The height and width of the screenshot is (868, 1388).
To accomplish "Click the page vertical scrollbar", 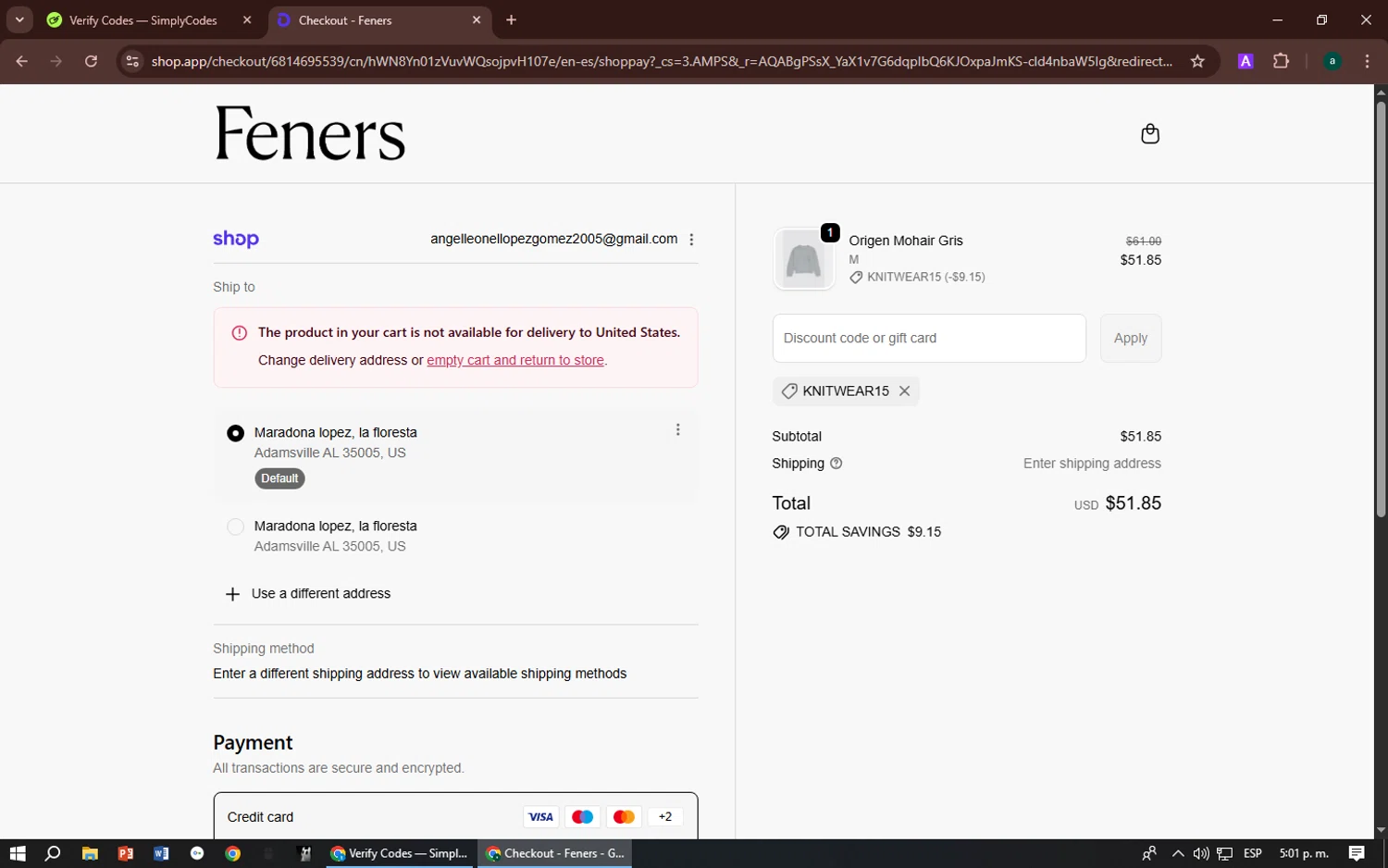I will click(1381, 309).
